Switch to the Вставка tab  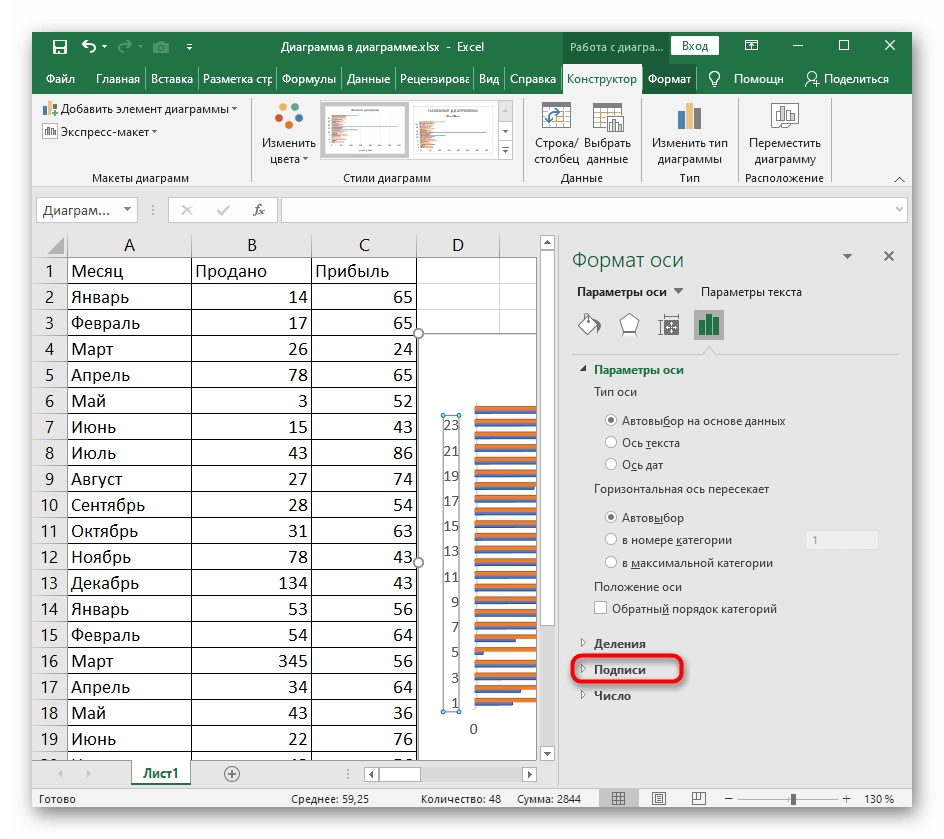(172, 79)
